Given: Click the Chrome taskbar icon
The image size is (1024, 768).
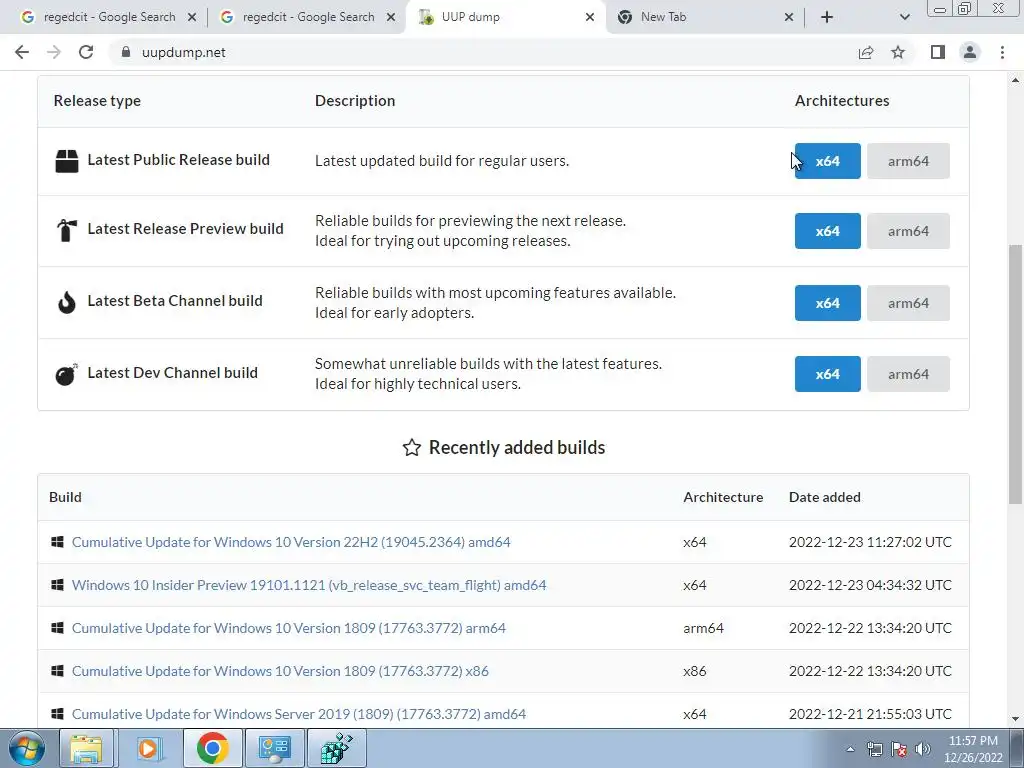Looking at the screenshot, I should [212, 748].
